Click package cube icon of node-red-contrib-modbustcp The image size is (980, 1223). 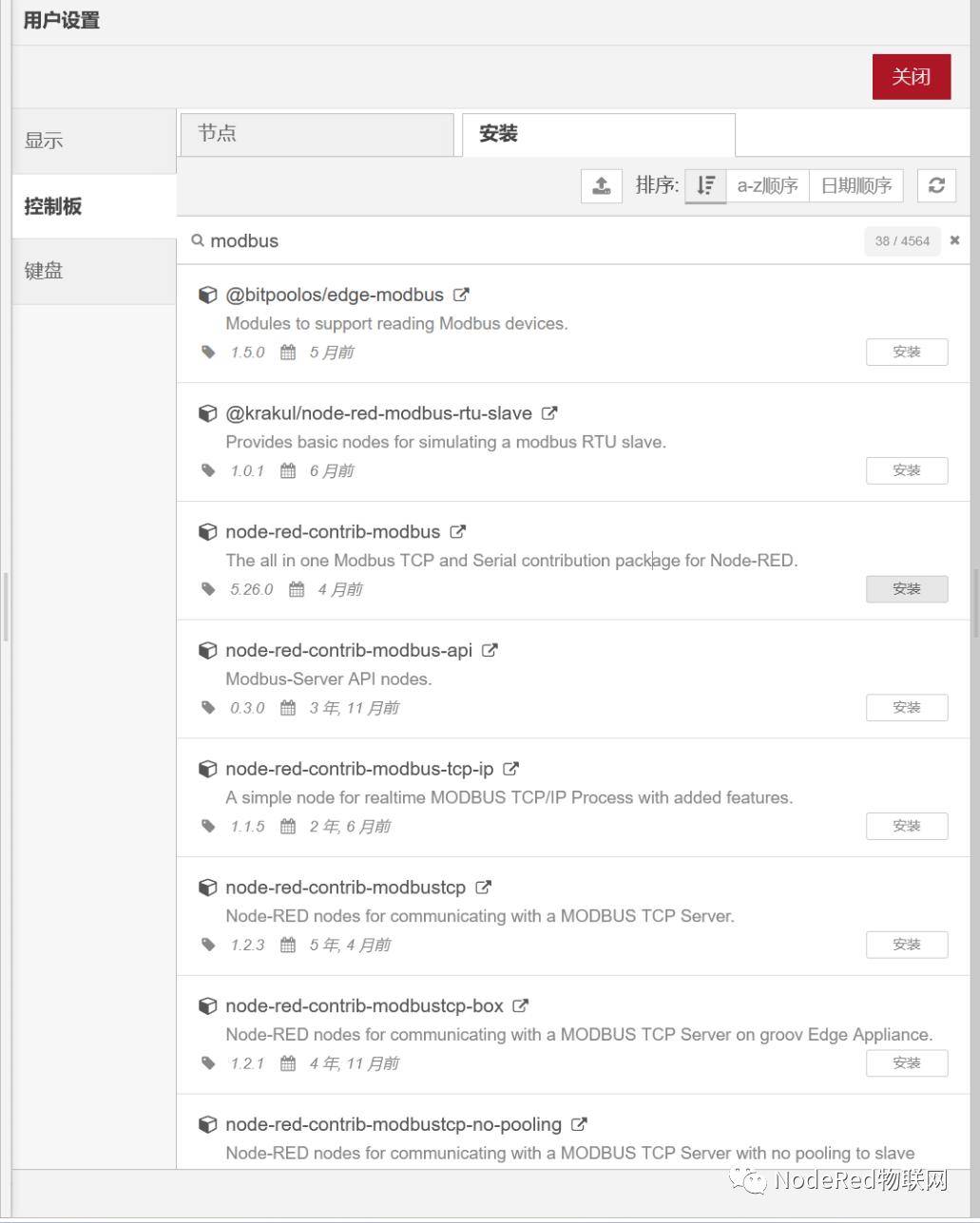[207, 888]
